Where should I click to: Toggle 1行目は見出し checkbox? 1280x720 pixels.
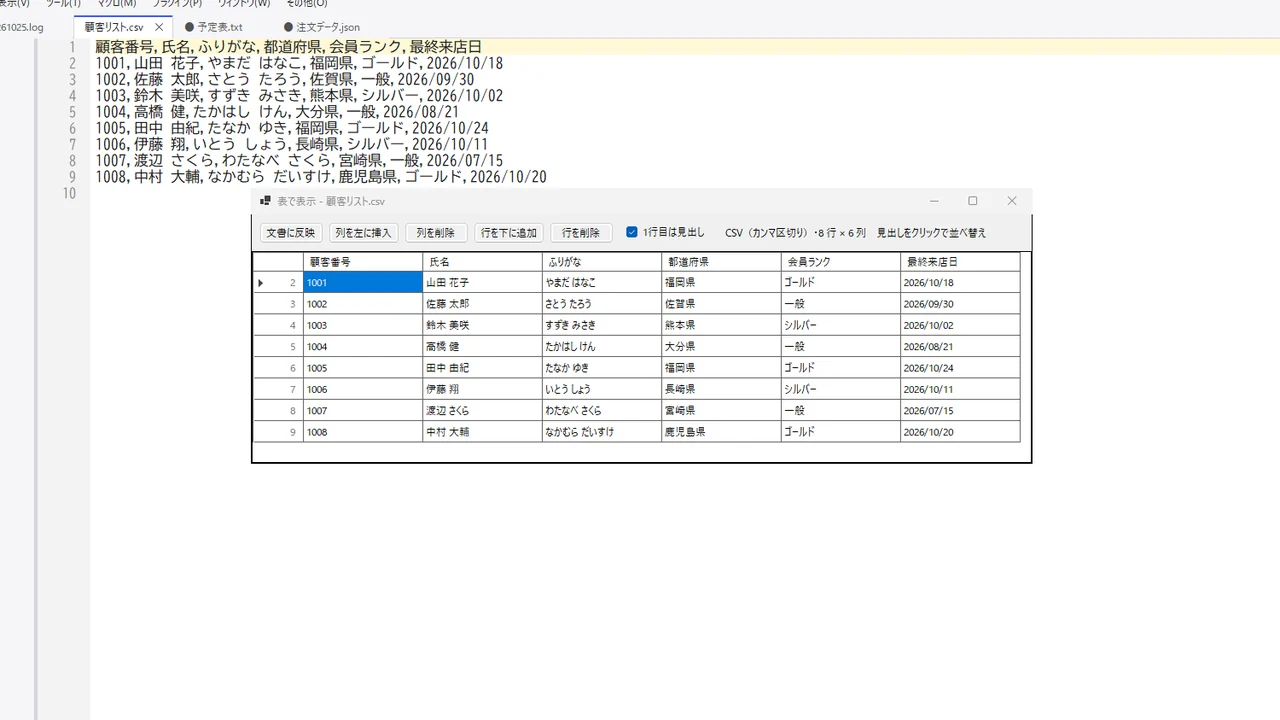pos(632,232)
